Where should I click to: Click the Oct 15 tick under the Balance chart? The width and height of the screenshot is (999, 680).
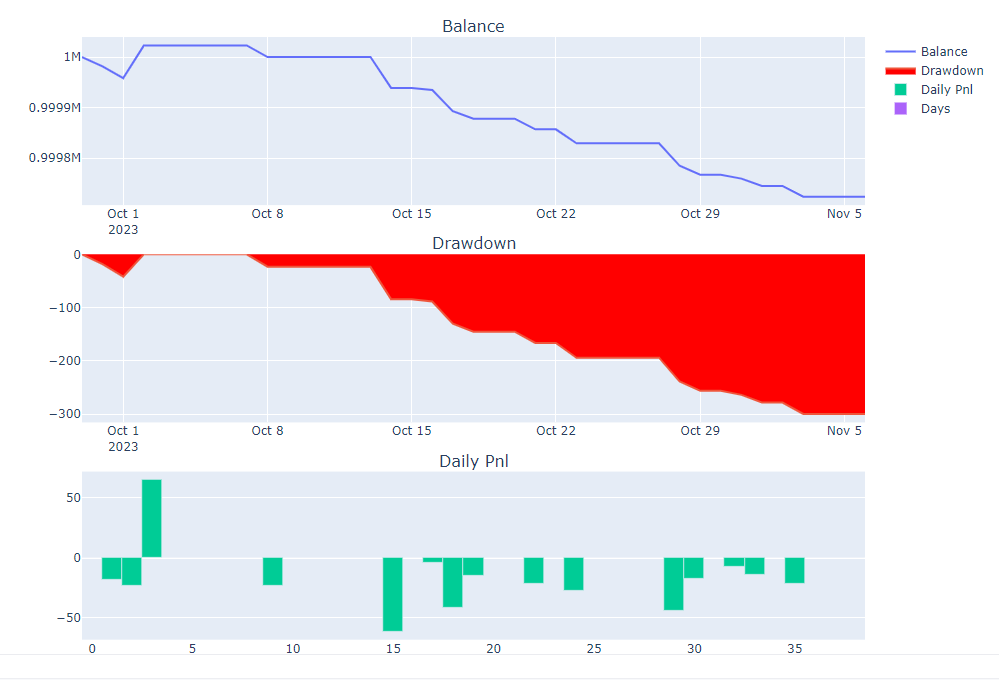pyautogui.click(x=412, y=214)
